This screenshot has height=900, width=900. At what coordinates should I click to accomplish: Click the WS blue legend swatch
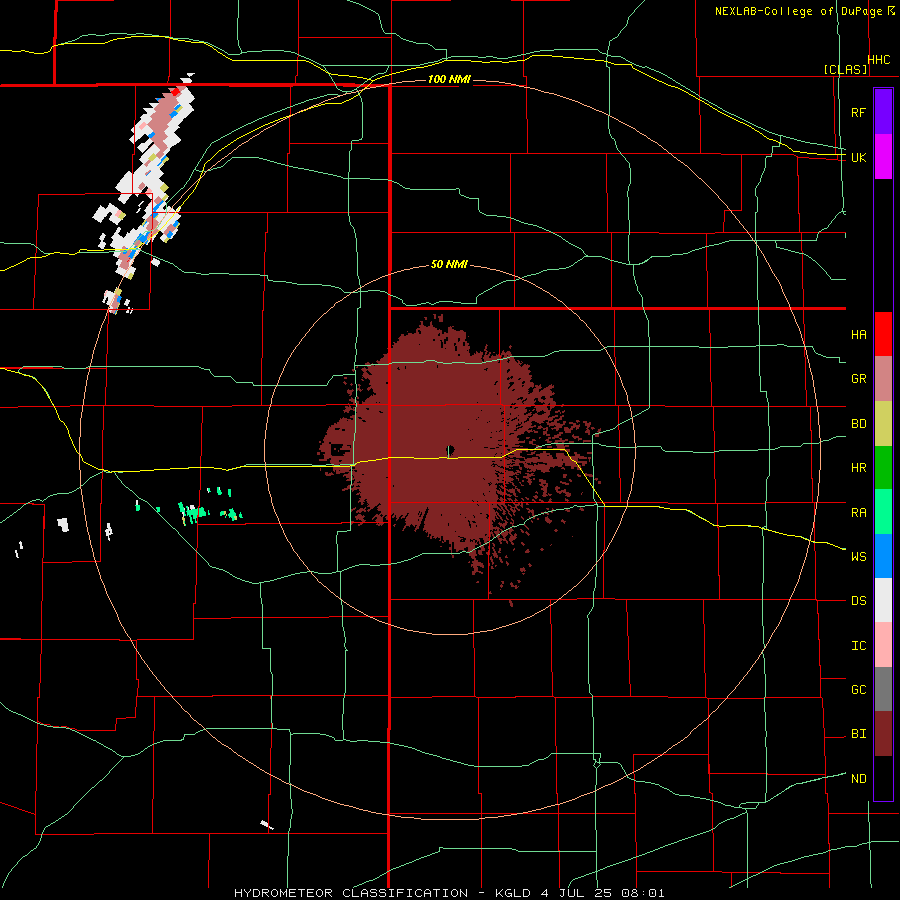pyautogui.click(x=883, y=556)
